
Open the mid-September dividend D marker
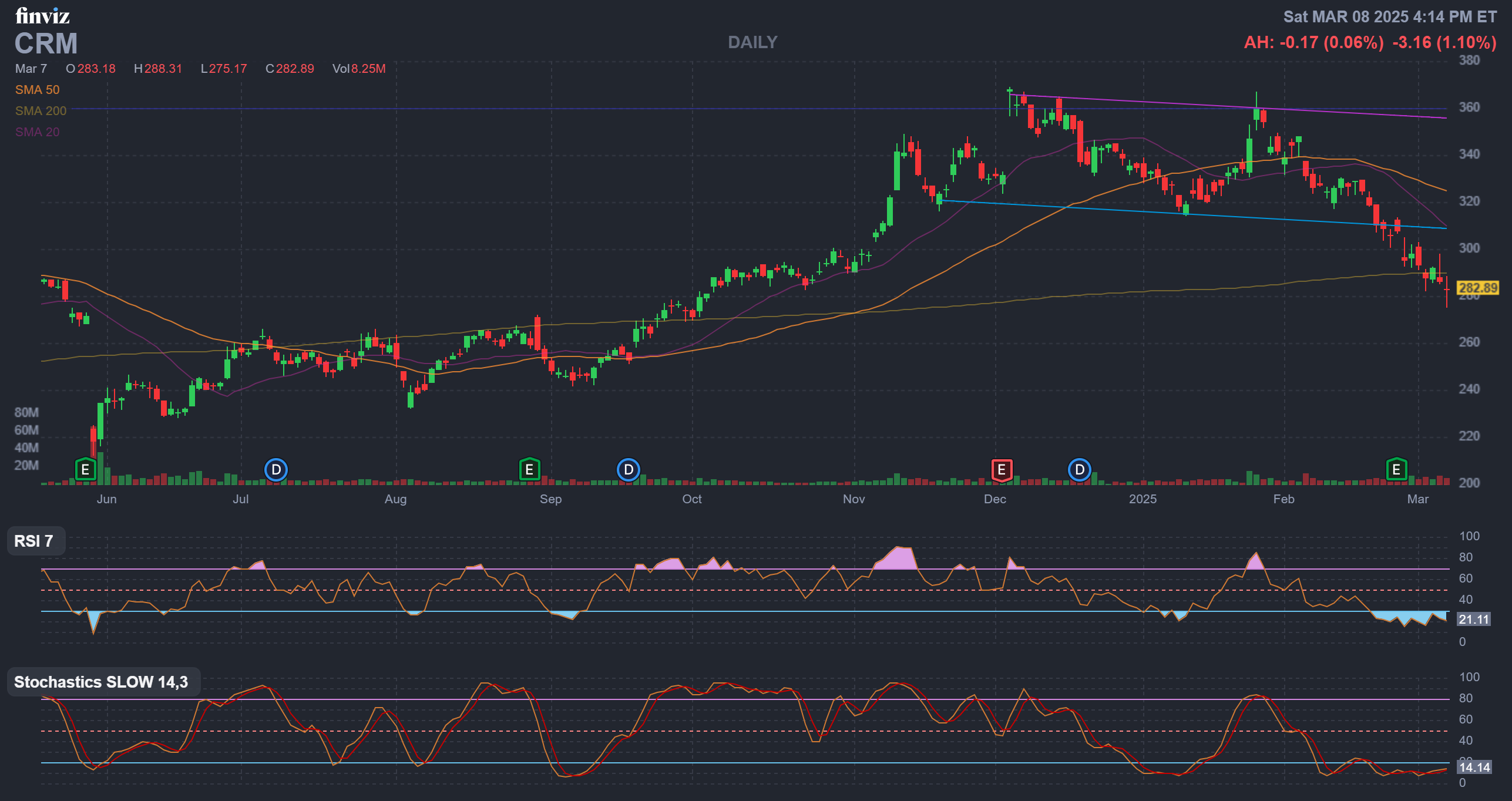tap(629, 470)
